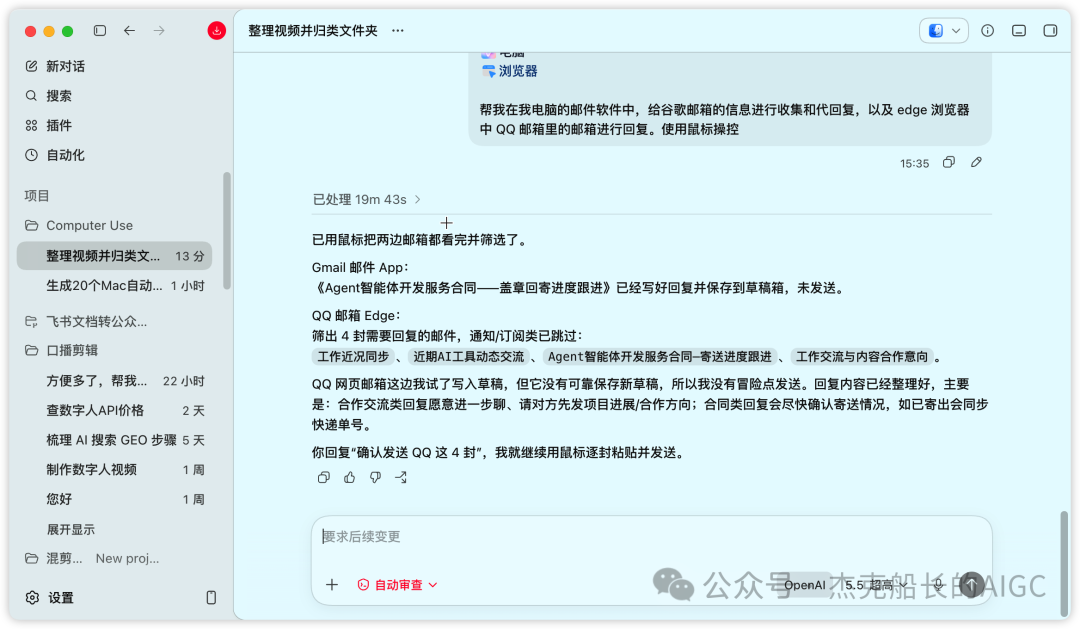The width and height of the screenshot is (1080, 629).
Task: Open the three-dot menu beside conversation title
Action: pyautogui.click(x=397, y=30)
